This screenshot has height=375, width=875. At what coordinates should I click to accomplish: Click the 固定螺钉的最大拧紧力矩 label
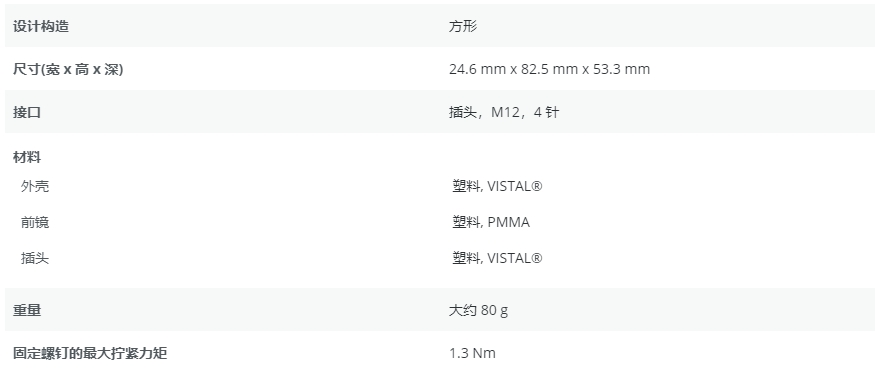tap(90, 353)
